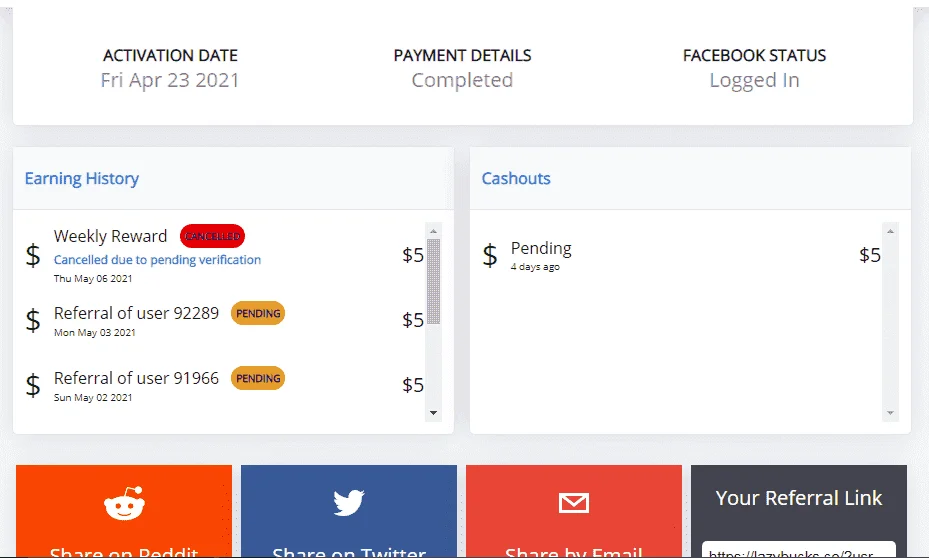Click the Twitter bird icon
Screen dimensions: 929x558
(349, 503)
